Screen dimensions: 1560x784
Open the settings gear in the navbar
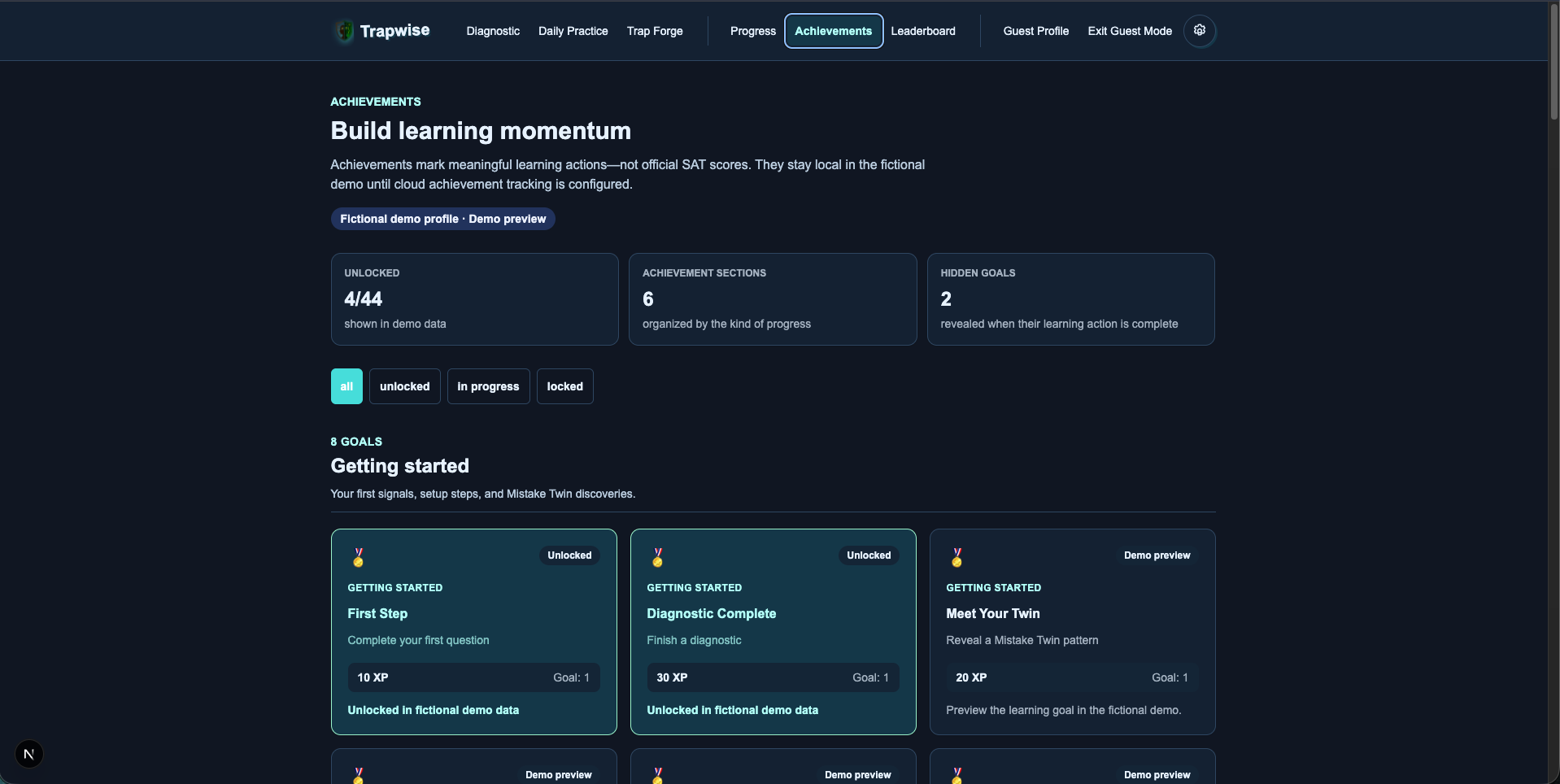1199,31
